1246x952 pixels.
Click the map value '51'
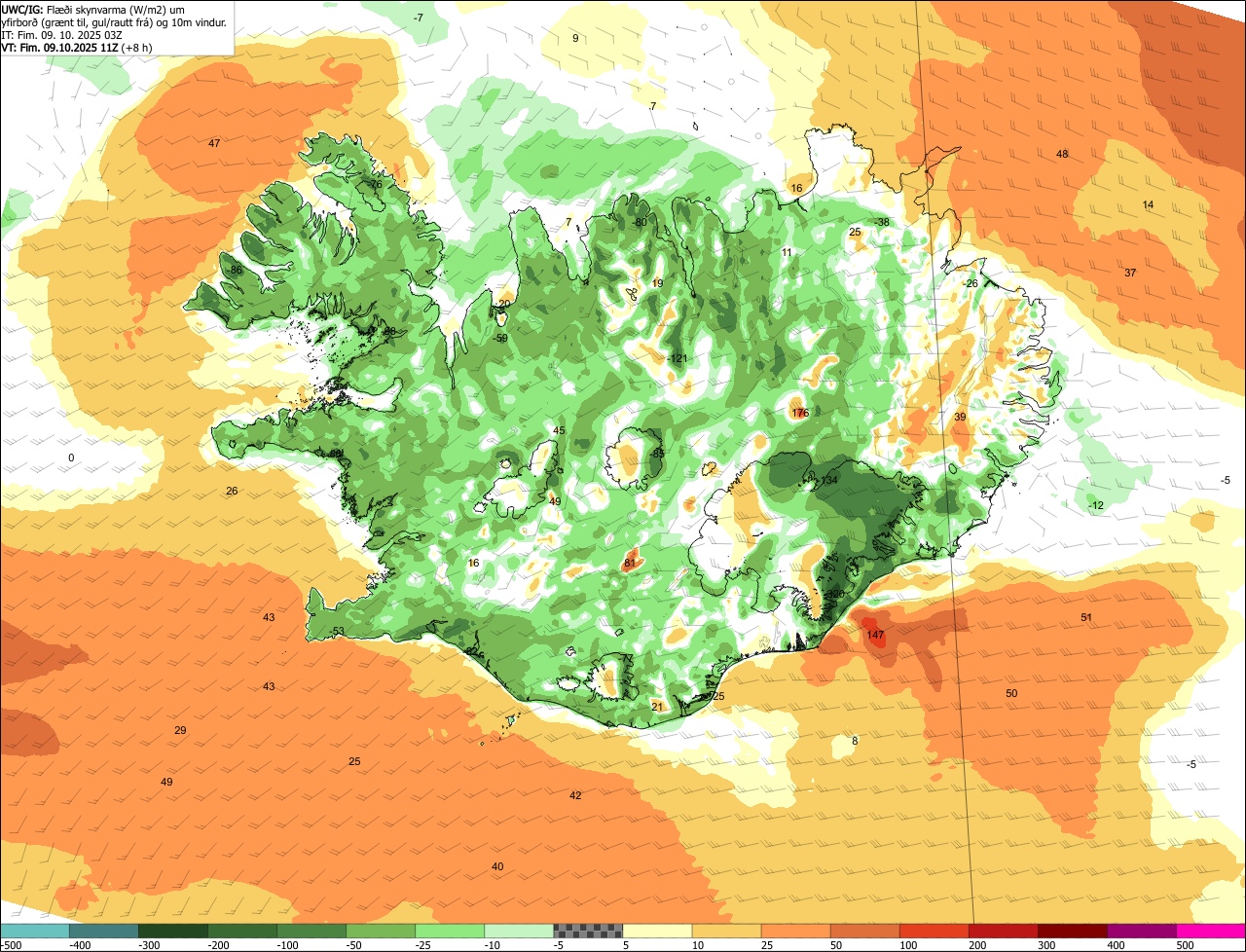pos(1086,617)
